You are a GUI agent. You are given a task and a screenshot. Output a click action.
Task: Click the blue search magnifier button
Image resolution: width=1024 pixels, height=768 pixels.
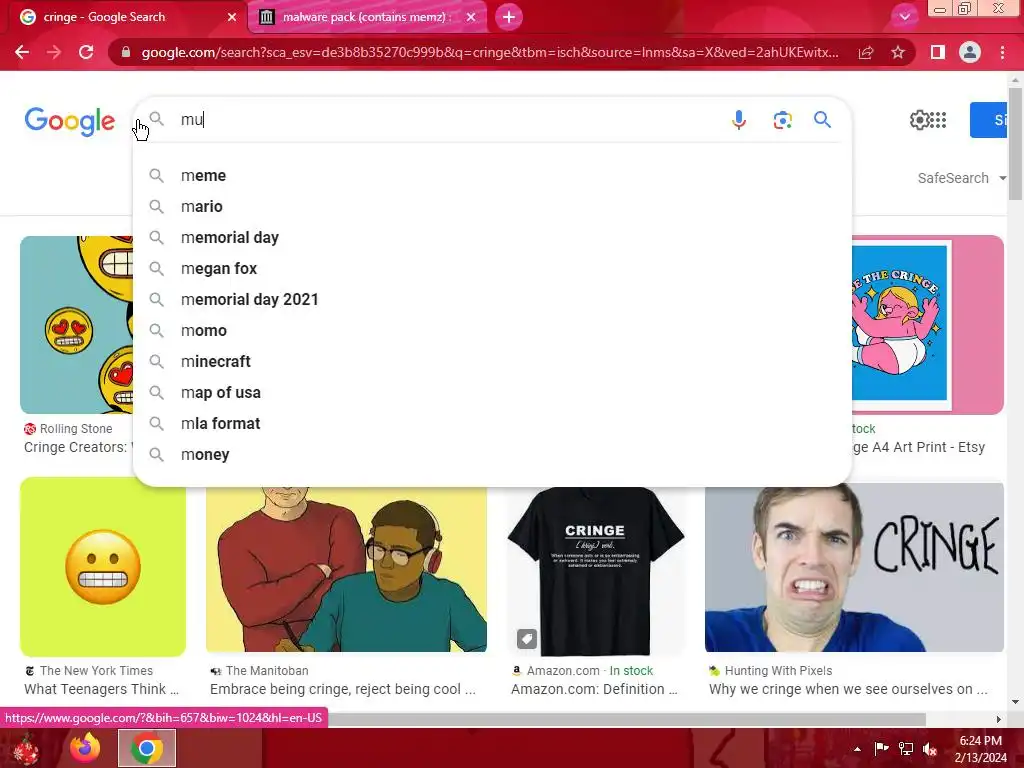822,120
